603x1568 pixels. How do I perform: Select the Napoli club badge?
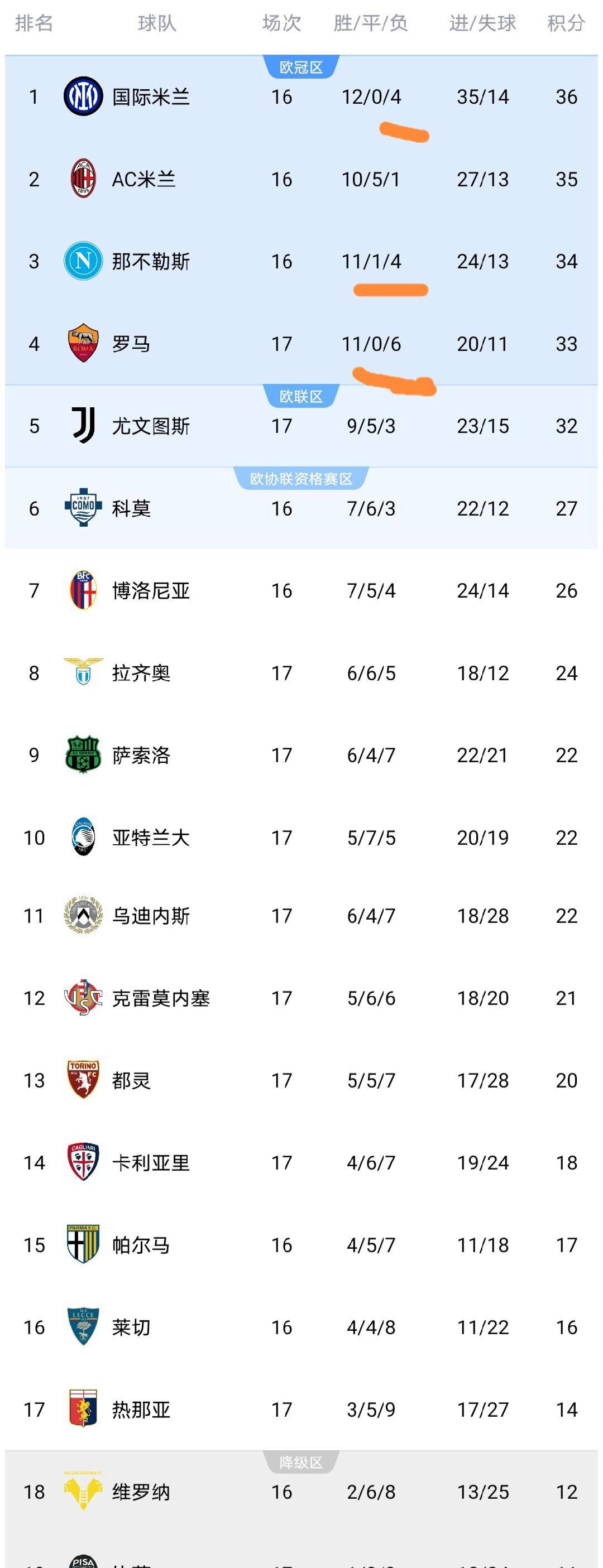point(84,261)
